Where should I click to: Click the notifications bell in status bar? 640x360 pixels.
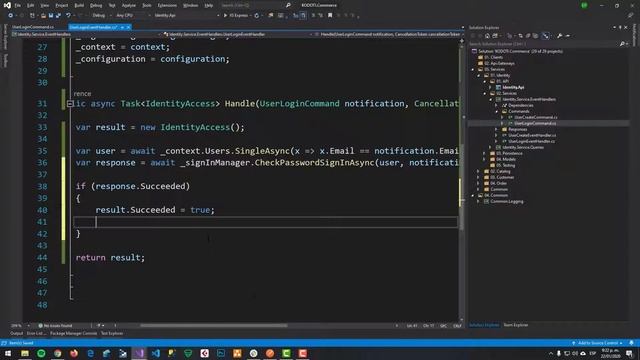tap(631, 343)
